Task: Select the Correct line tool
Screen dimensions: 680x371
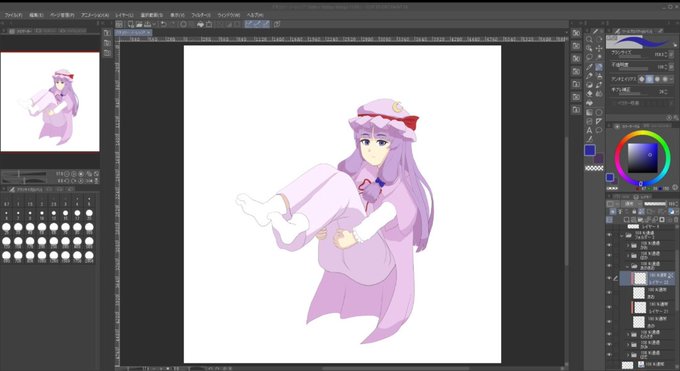Action: pyautogui.click(x=589, y=139)
